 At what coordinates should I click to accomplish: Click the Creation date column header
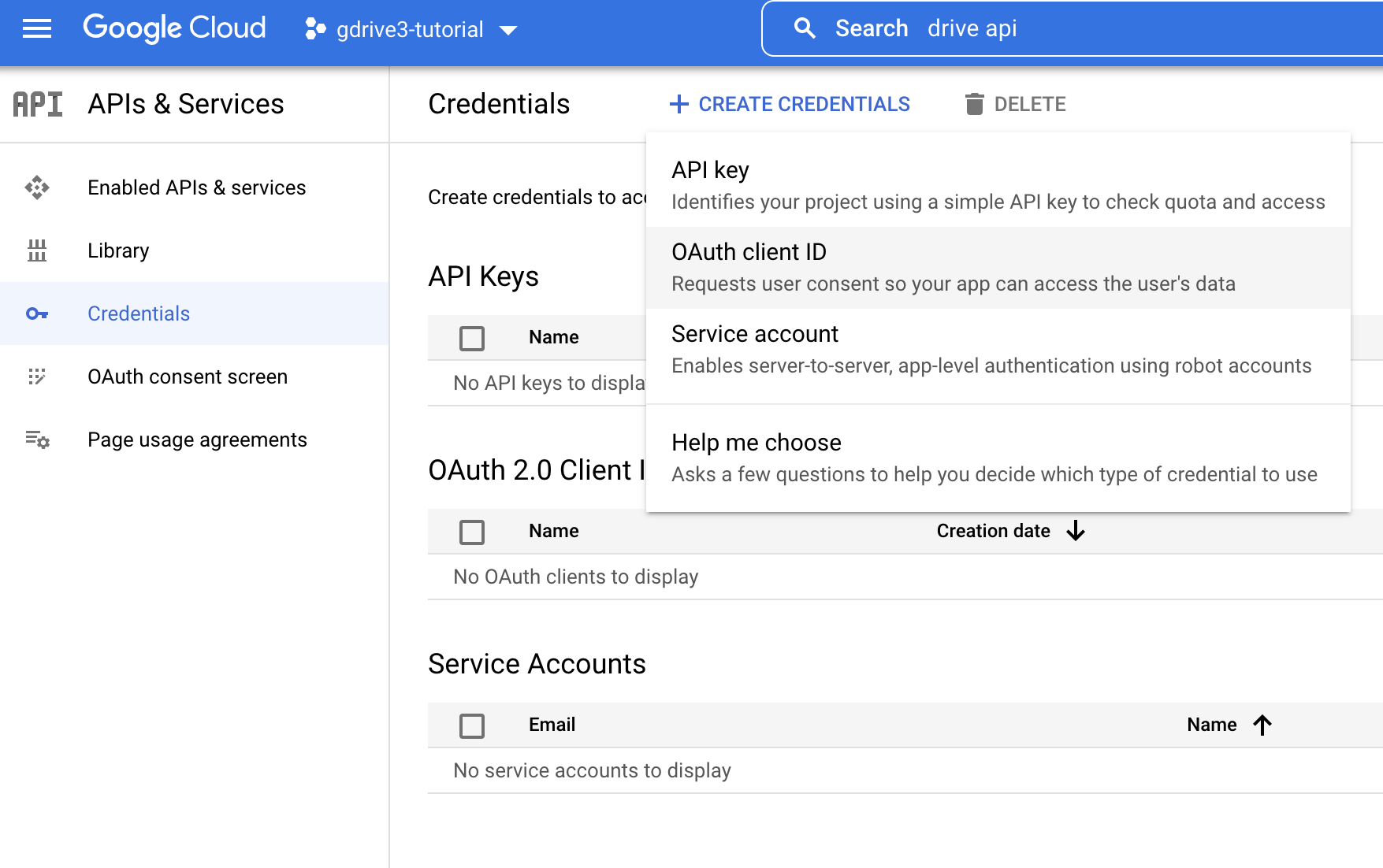(993, 531)
